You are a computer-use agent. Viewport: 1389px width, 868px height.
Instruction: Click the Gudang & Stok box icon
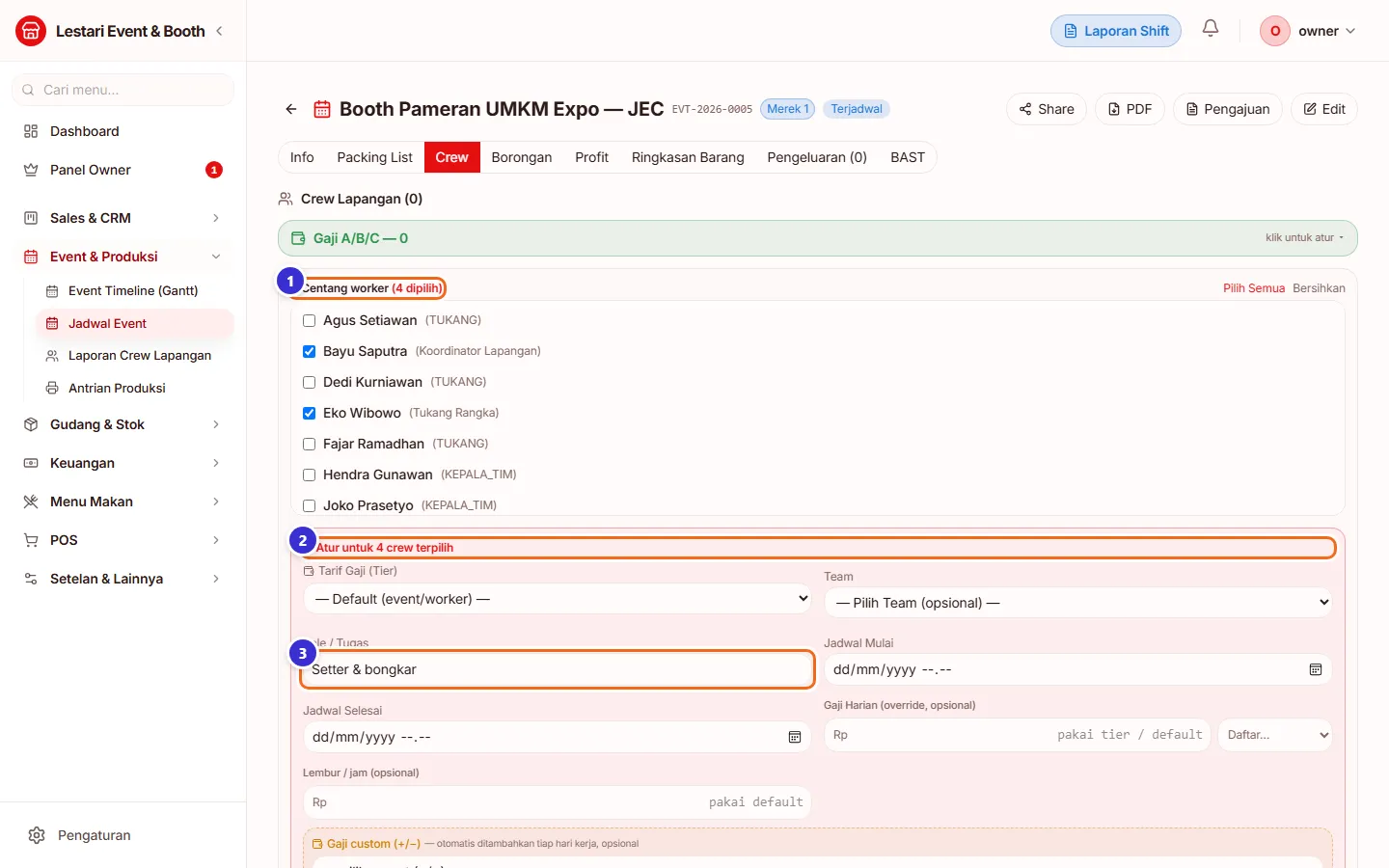click(x=31, y=424)
